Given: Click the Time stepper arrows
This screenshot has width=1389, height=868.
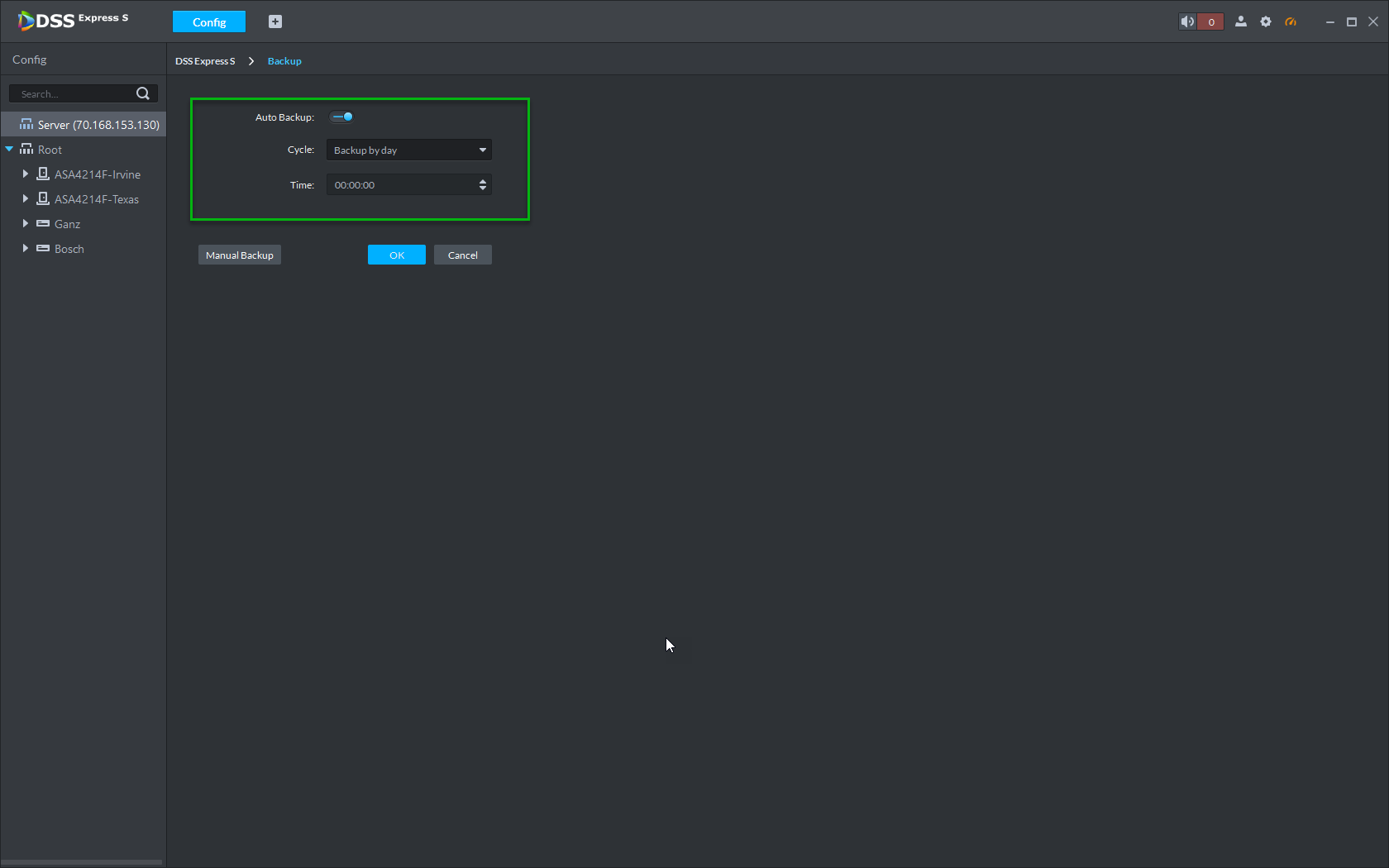Looking at the screenshot, I should (x=483, y=185).
